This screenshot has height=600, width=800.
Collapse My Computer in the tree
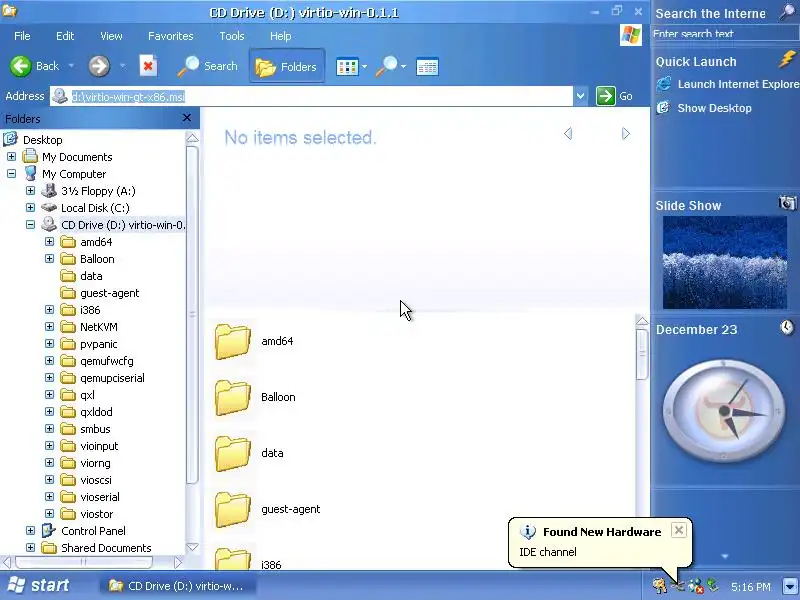click(x=12, y=173)
